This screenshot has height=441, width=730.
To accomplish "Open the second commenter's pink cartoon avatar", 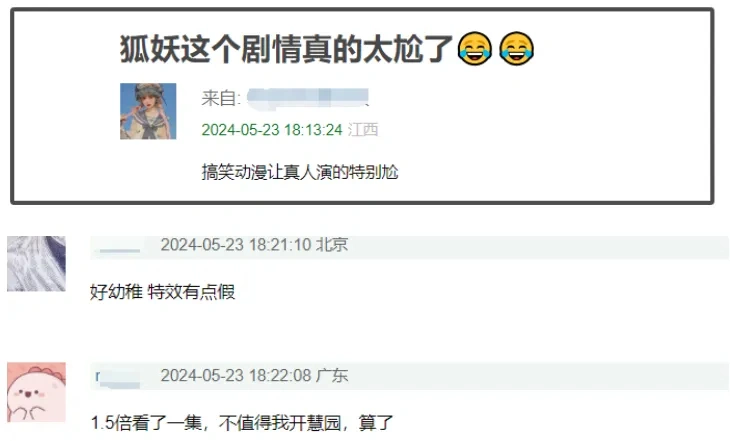I will tap(36, 393).
